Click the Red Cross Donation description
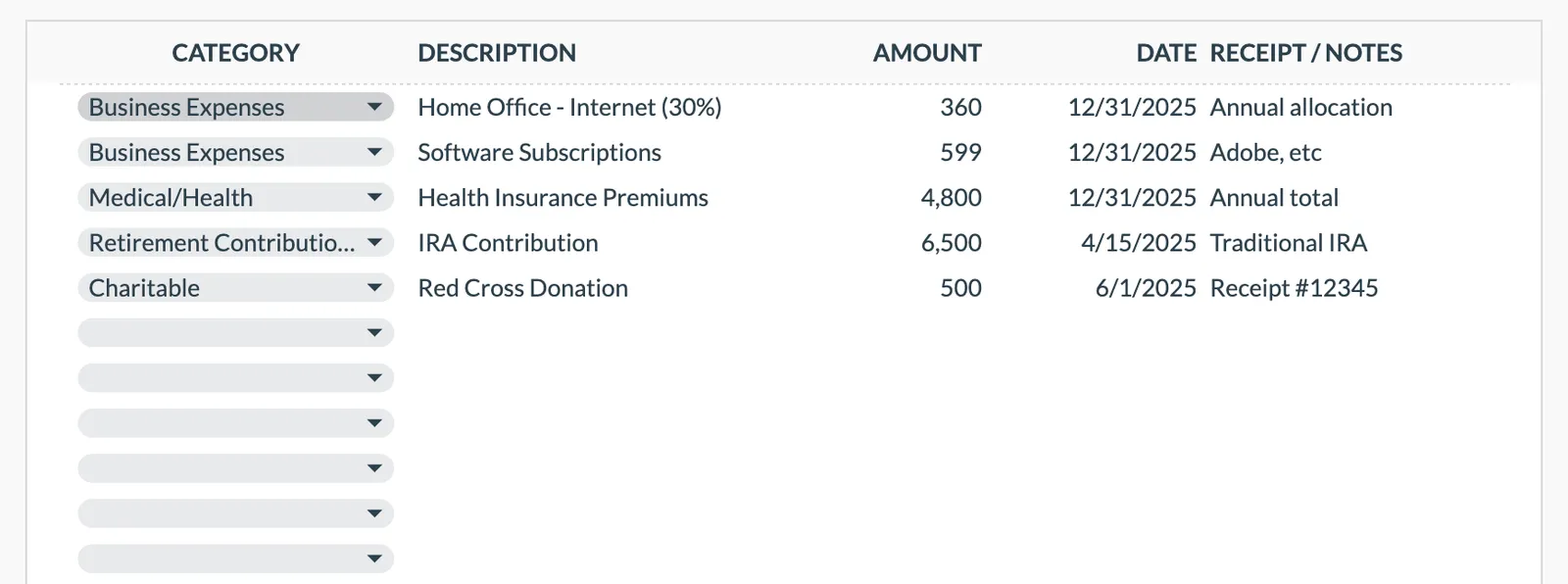This screenshot has height=584, width=1568. pyautogui.click(x=522, y=287)
